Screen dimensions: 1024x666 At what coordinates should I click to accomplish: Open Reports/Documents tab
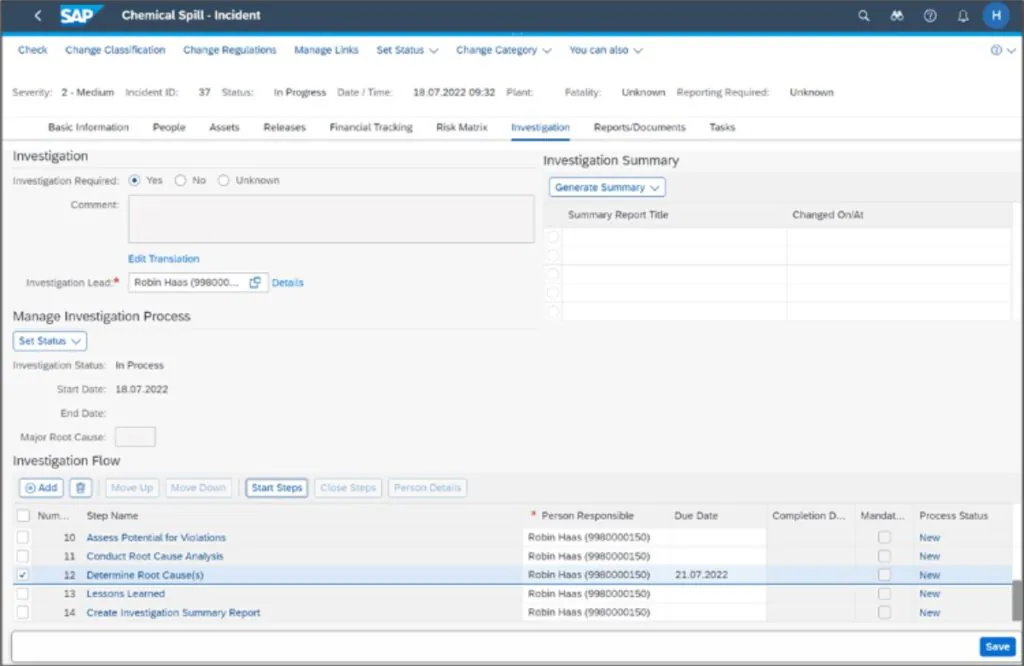[639, 127]
